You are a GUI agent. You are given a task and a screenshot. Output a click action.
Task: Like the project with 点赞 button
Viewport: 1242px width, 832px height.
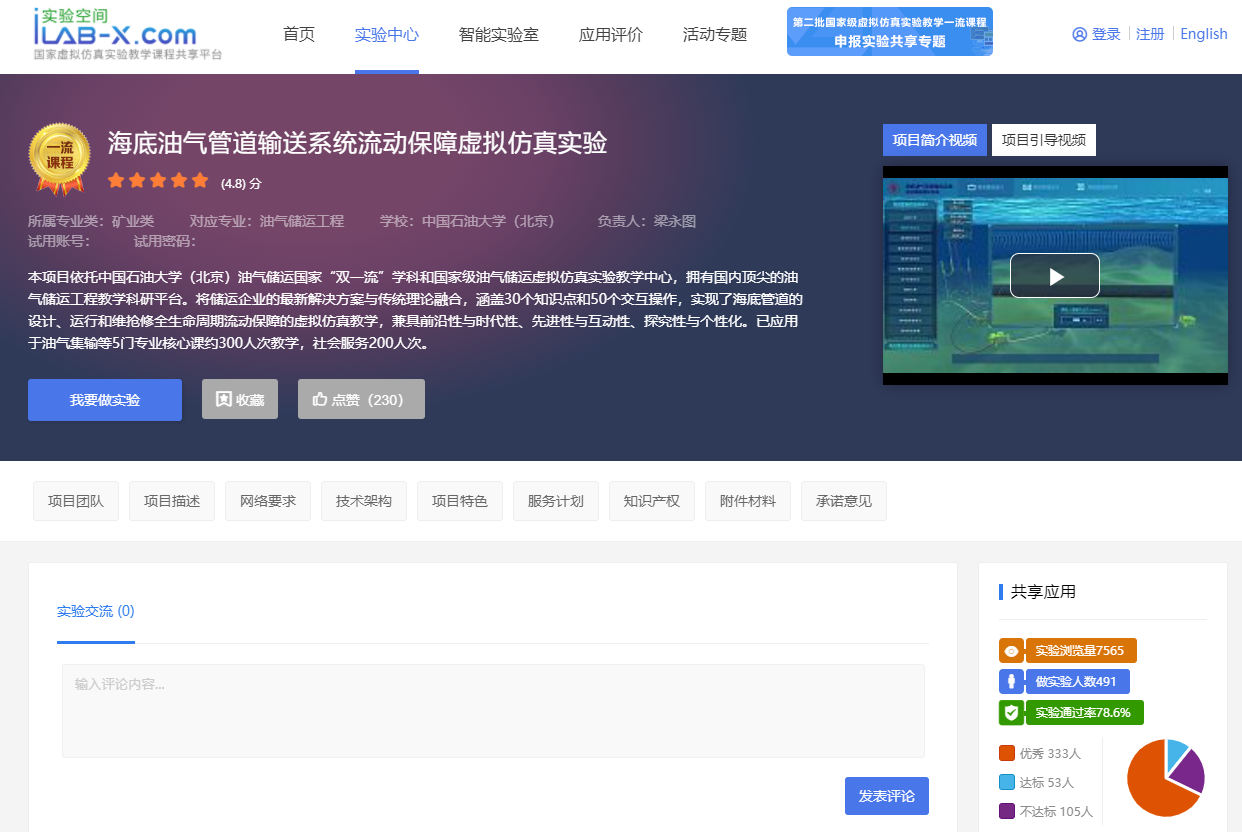(361, 400)
